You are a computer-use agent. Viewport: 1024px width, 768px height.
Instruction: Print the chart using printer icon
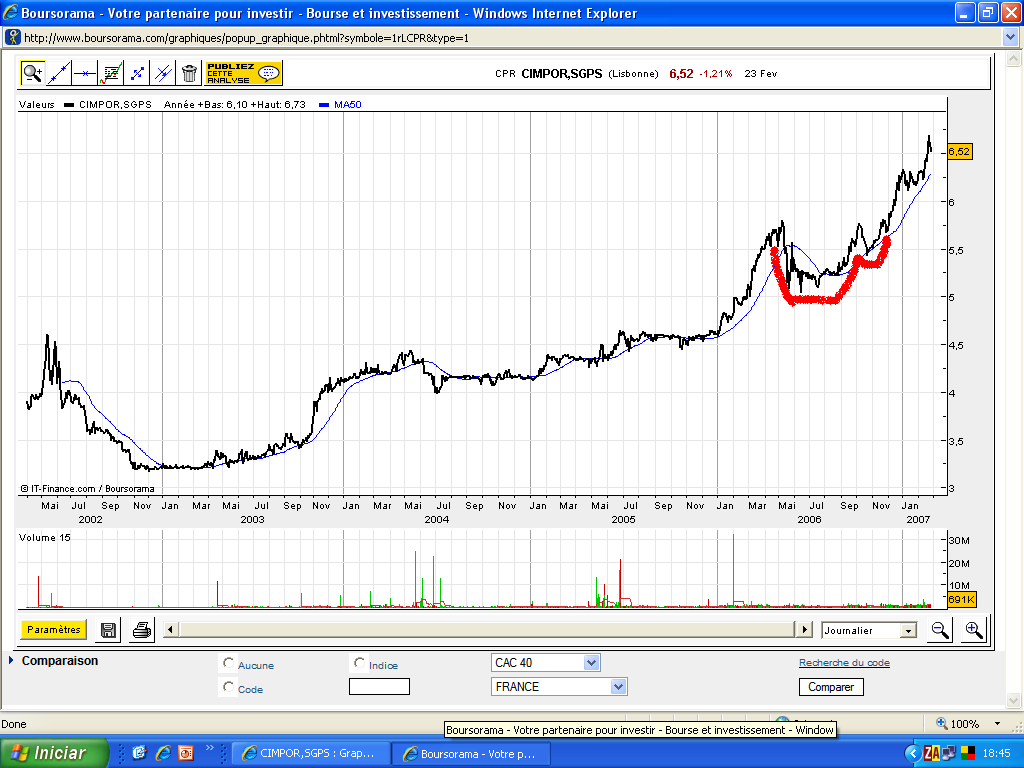tap(142, 630)
